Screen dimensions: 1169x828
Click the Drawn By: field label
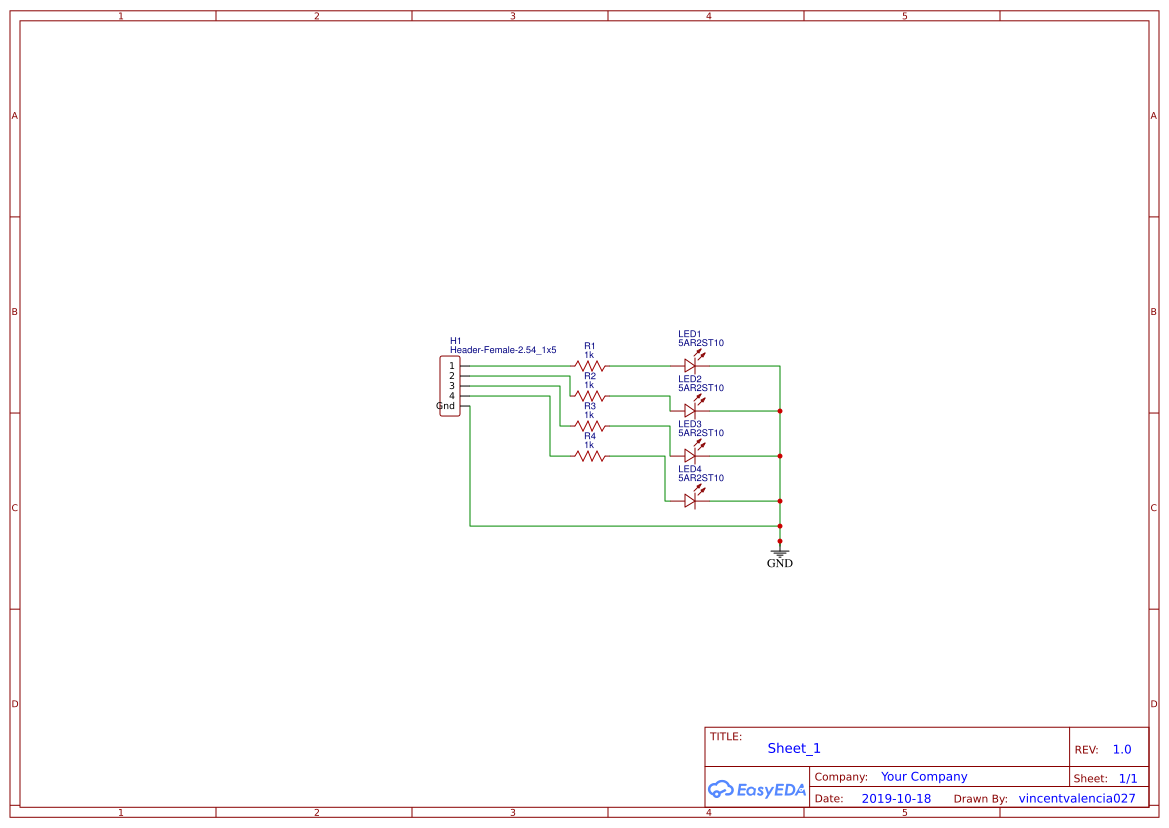pos(980,799)
